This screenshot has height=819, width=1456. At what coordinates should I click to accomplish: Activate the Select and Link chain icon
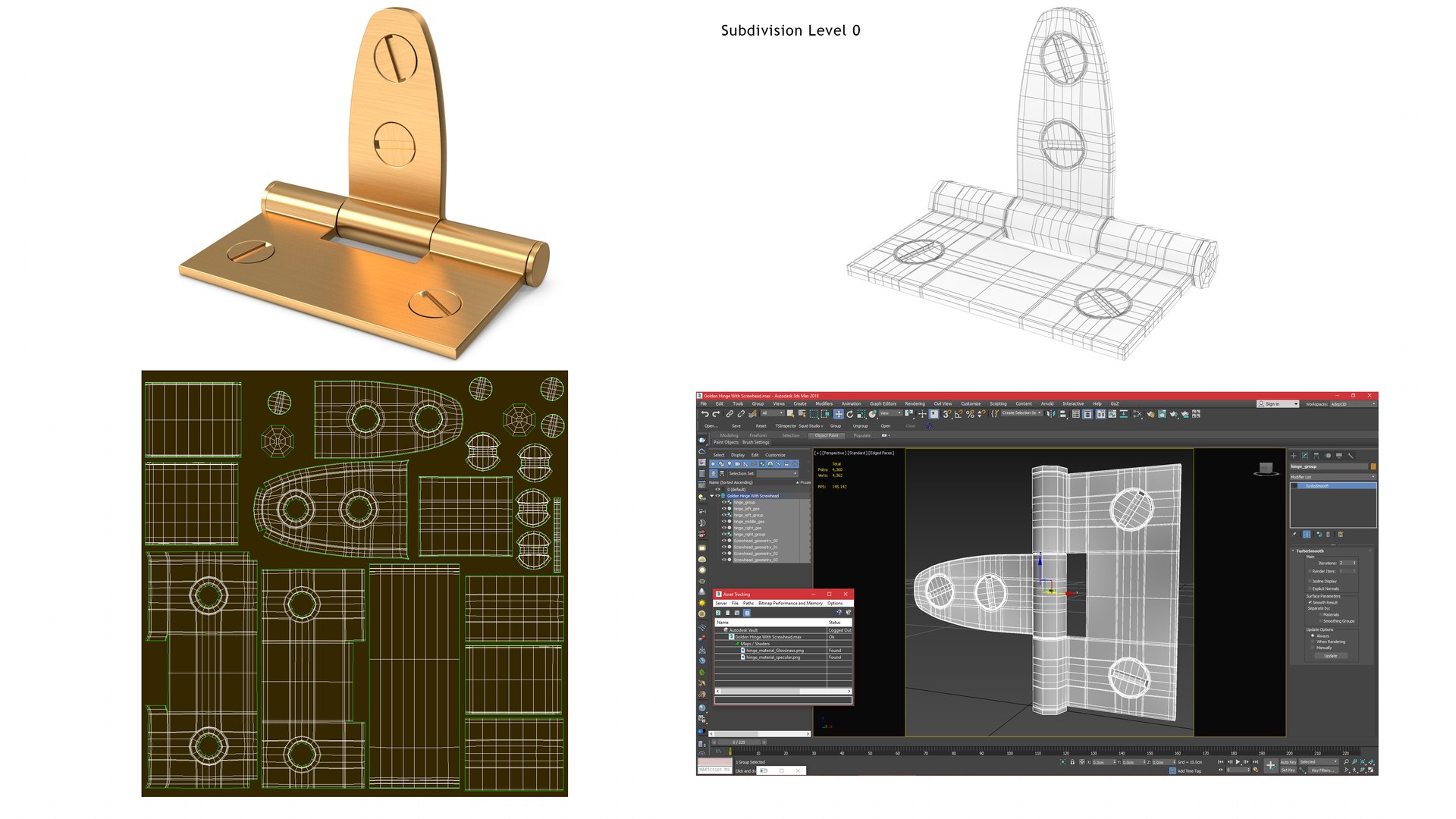pos(730,414)
